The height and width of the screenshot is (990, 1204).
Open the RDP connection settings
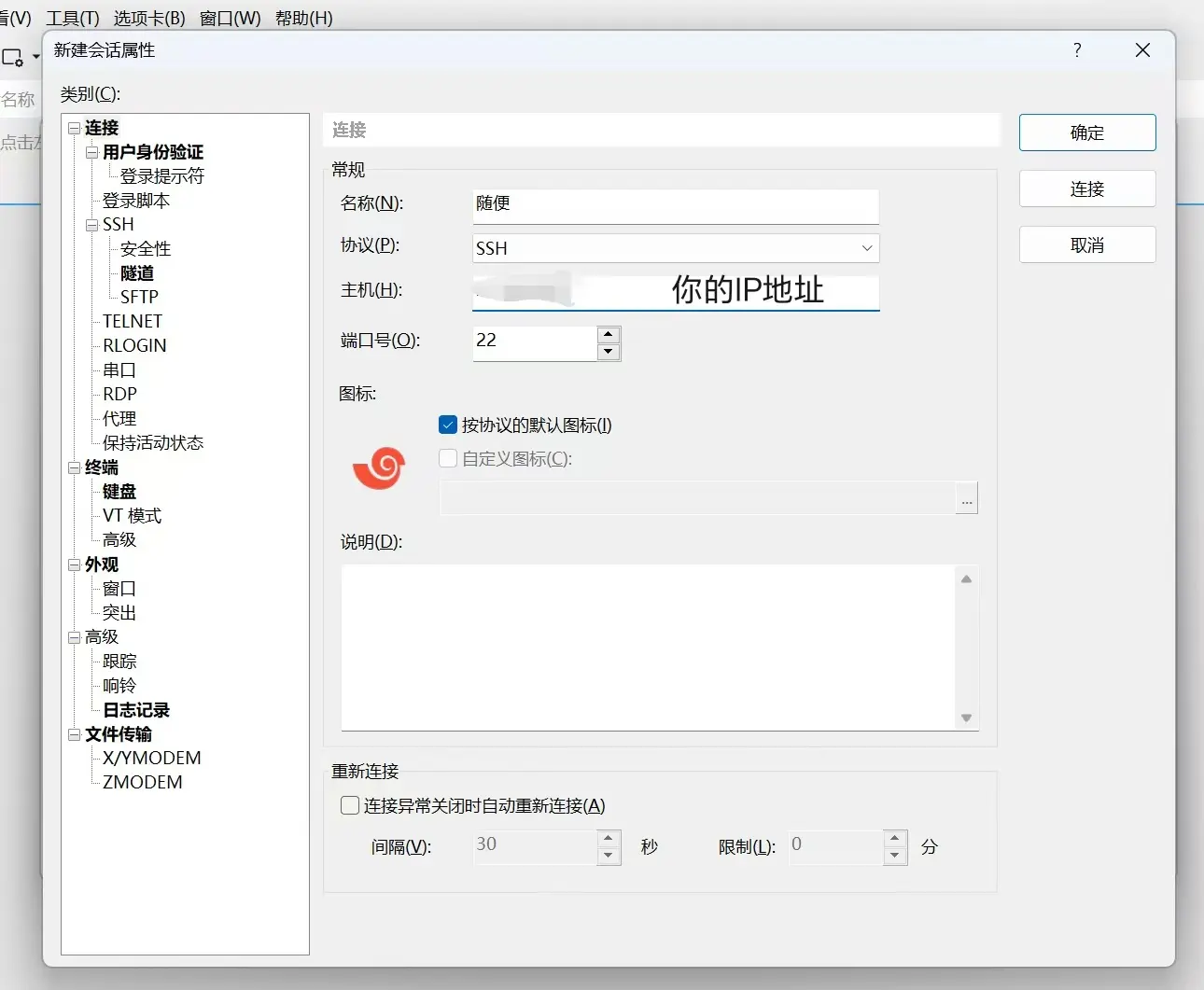pos(119,394)
